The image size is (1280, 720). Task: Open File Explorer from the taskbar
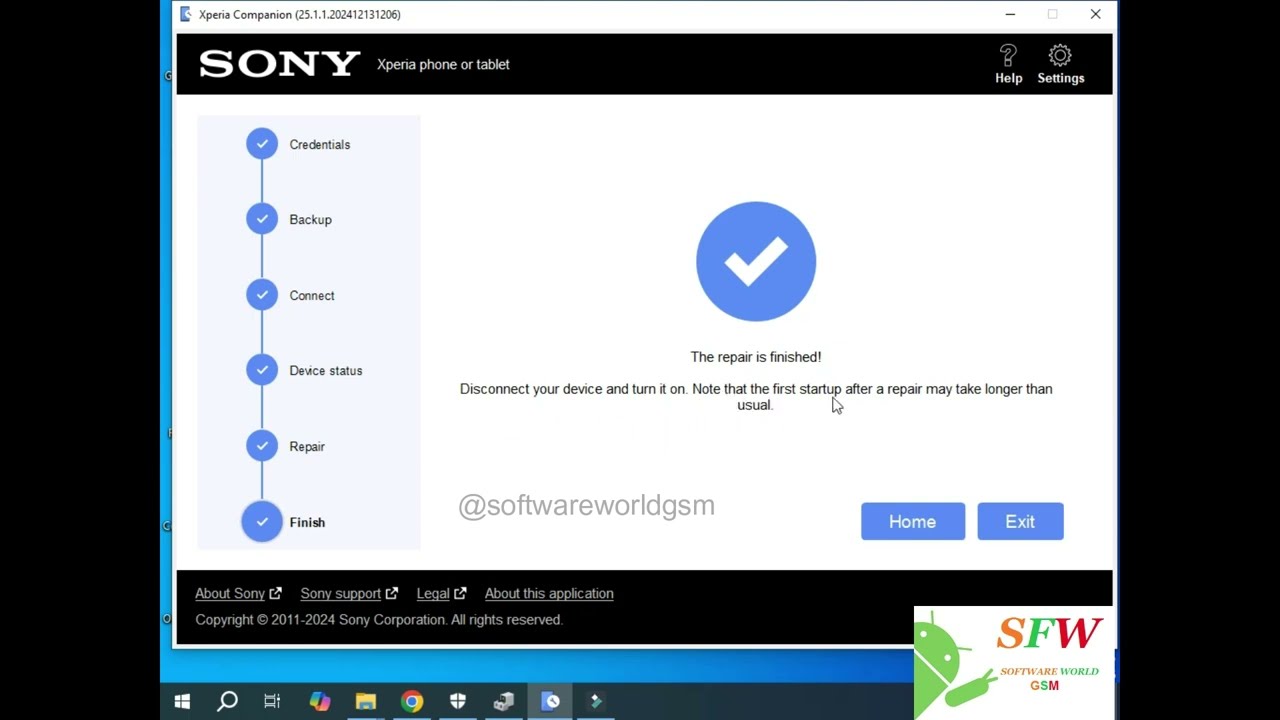click(x=366, y=701)
